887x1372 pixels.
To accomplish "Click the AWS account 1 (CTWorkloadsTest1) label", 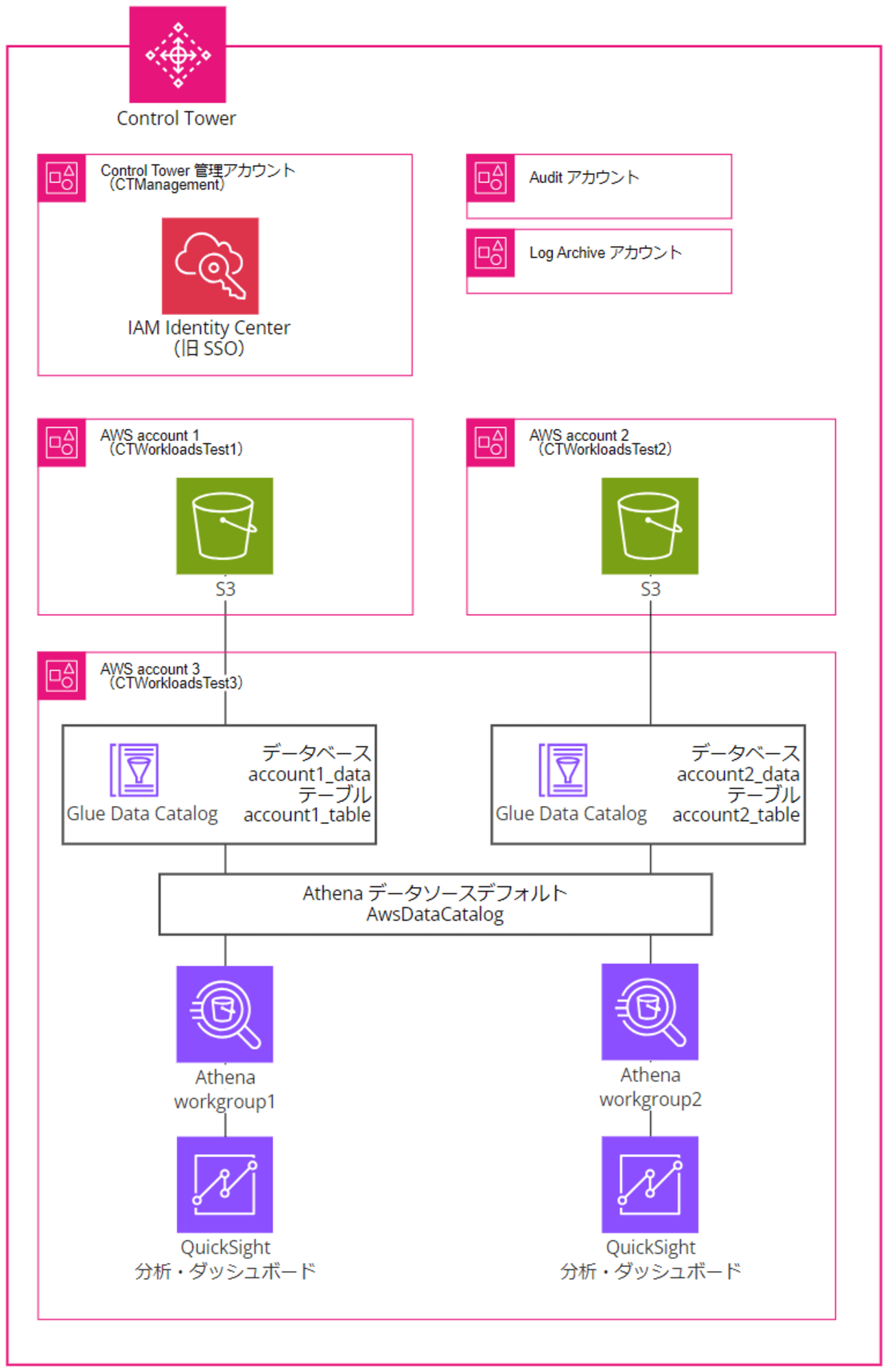I will point(172,442).
